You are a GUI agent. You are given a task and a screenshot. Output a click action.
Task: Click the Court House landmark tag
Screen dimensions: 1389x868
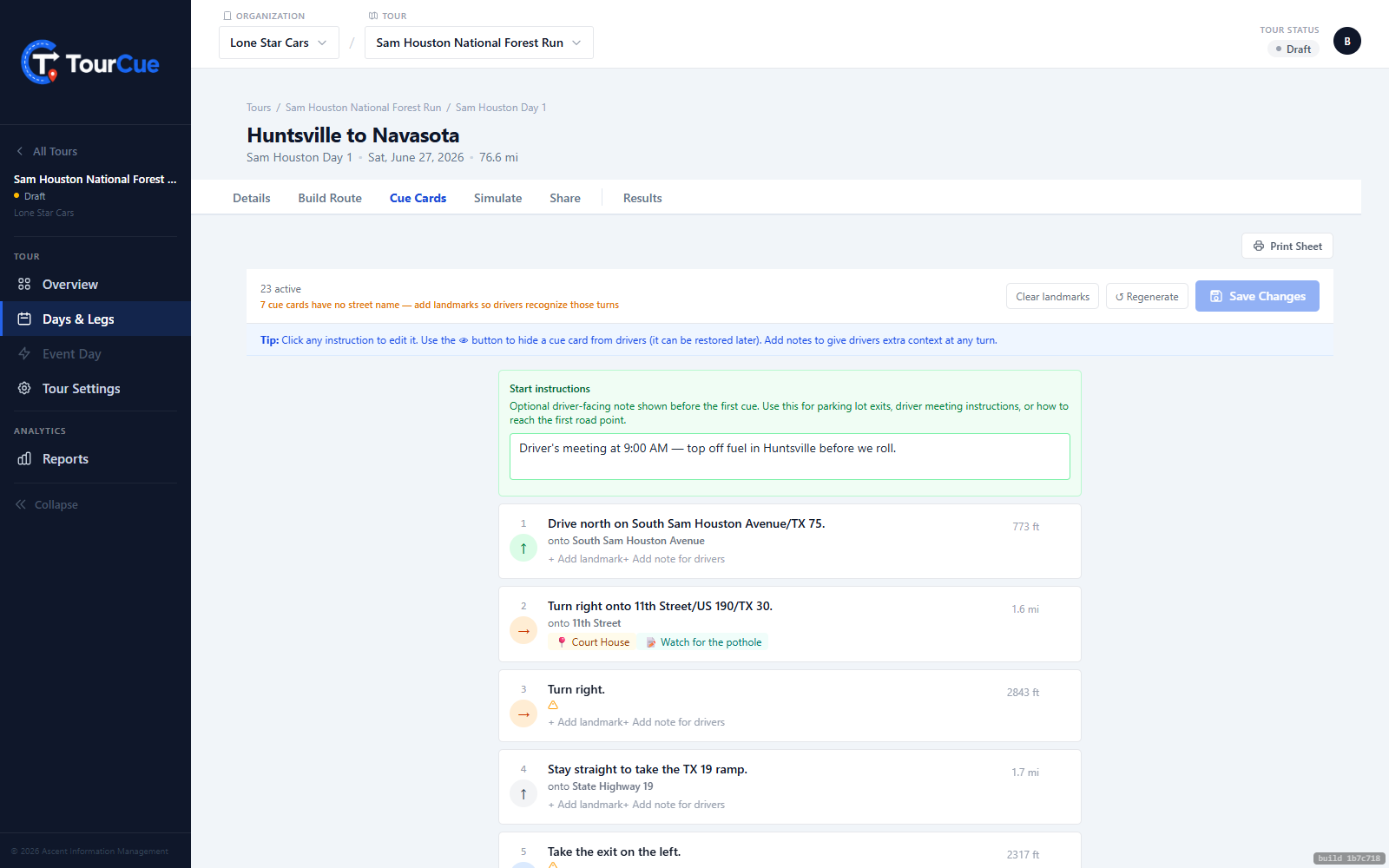pyautogui.click(x=593, y=642)
